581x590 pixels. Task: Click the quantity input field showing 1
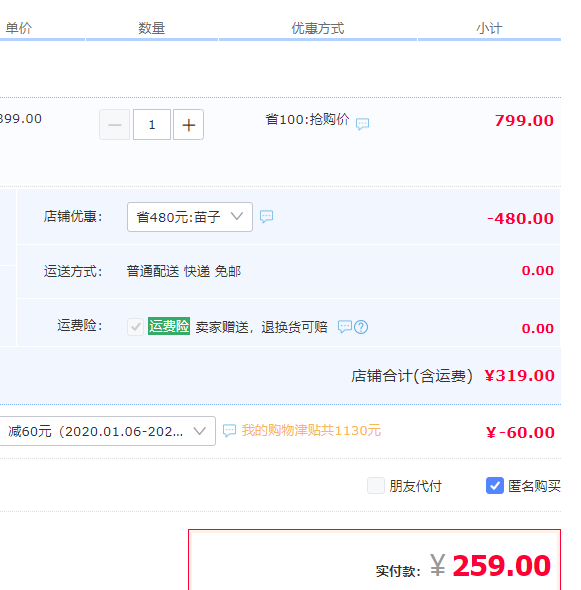pos(152,125)
